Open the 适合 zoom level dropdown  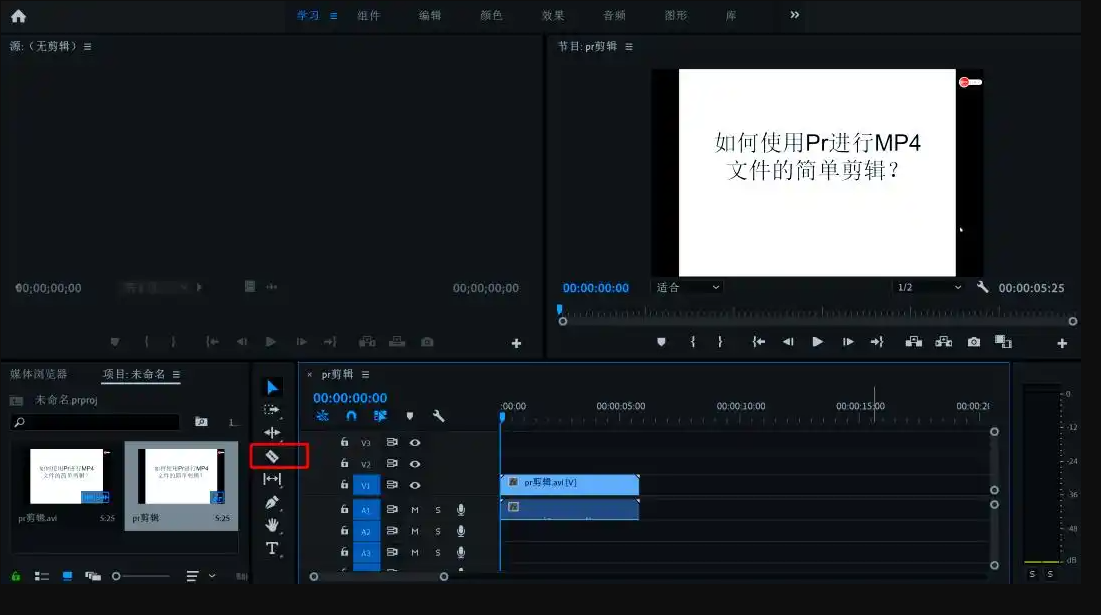pos(688,288)
